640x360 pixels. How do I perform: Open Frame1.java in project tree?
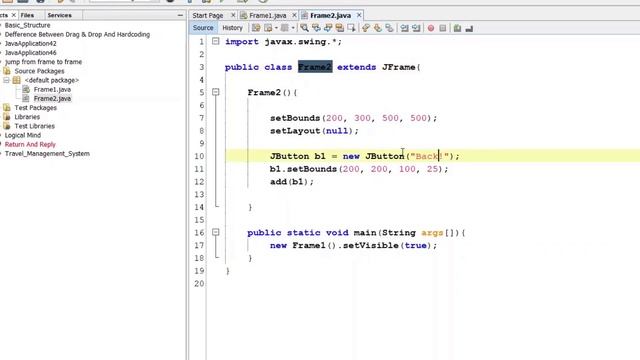click(52, 89)
